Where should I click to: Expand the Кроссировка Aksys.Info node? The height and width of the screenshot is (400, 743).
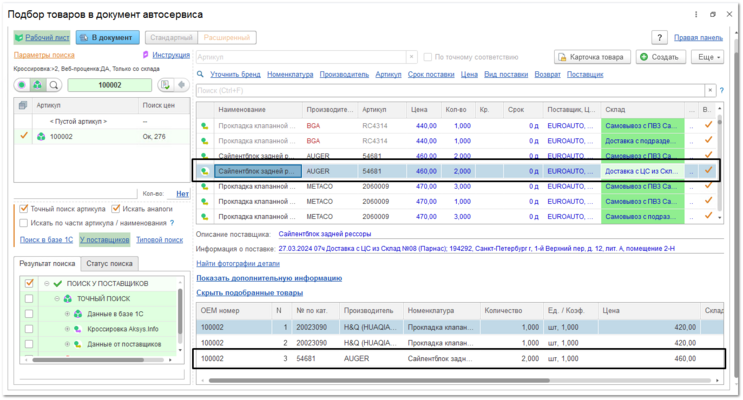[67, 329]
